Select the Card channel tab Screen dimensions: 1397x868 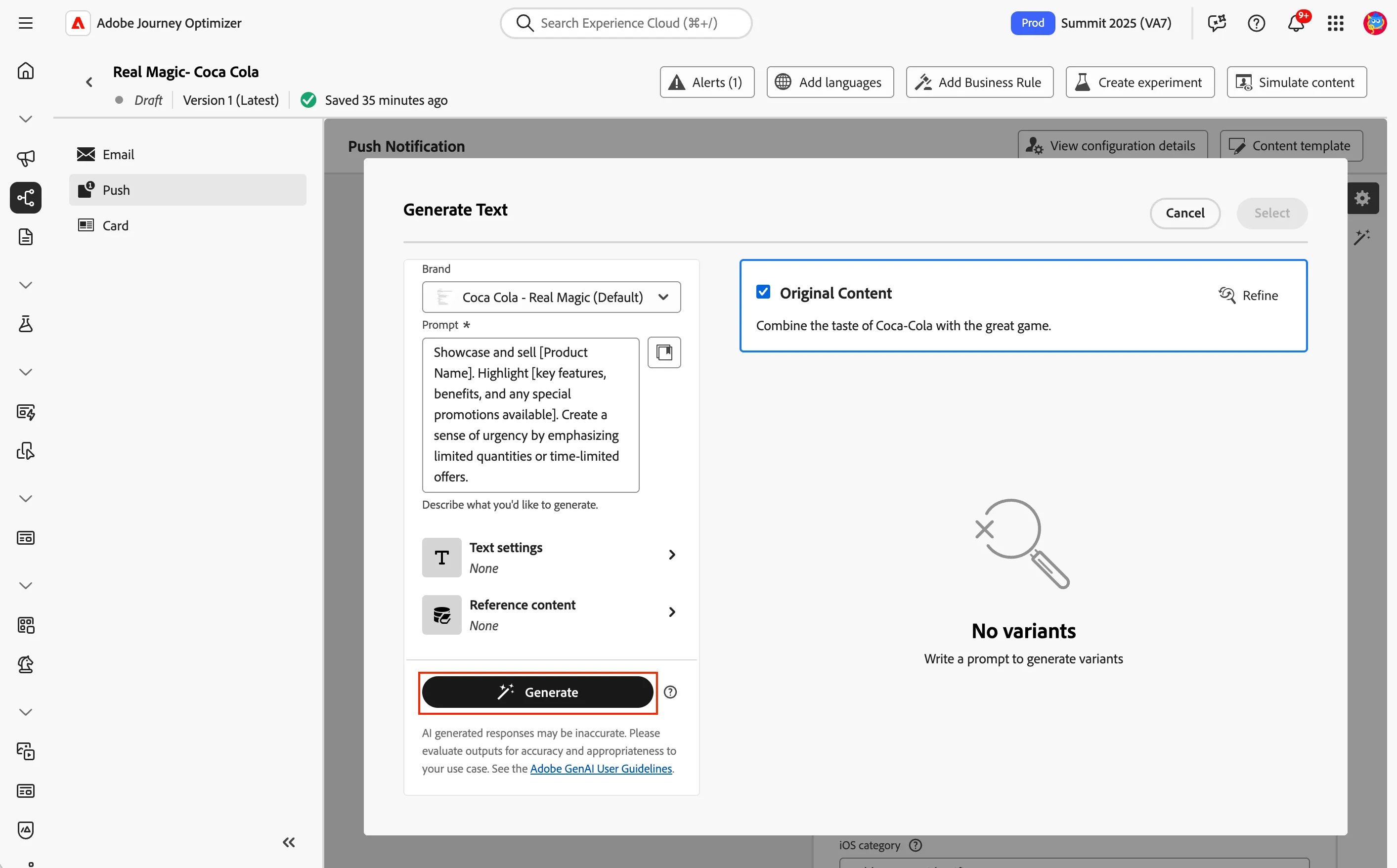pyautogui.click(x=188, y=225)
